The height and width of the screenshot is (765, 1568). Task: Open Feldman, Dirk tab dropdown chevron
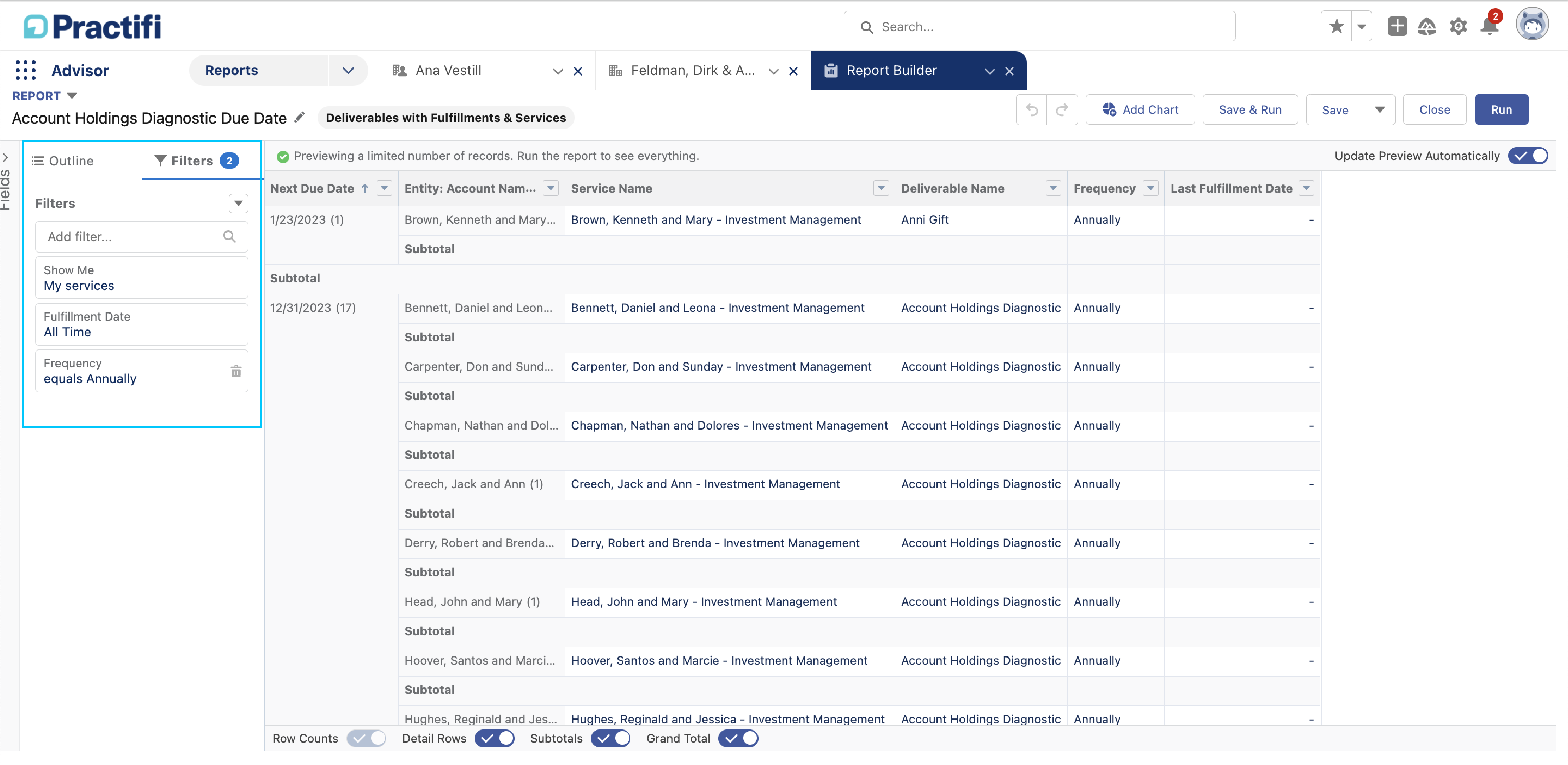pyautogui.click(x=773, y=71)
